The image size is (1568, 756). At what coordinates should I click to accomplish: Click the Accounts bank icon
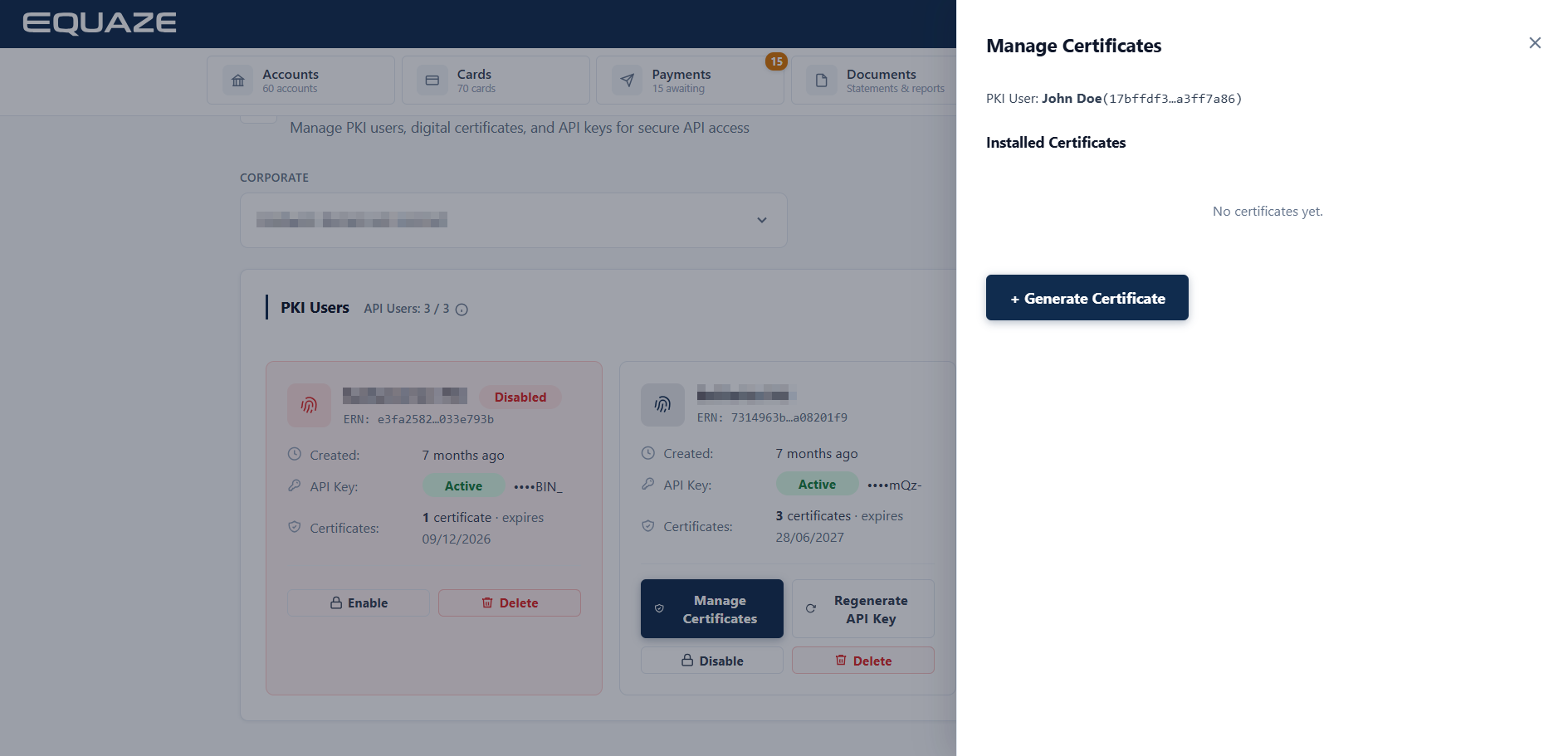tap(238, 80)
